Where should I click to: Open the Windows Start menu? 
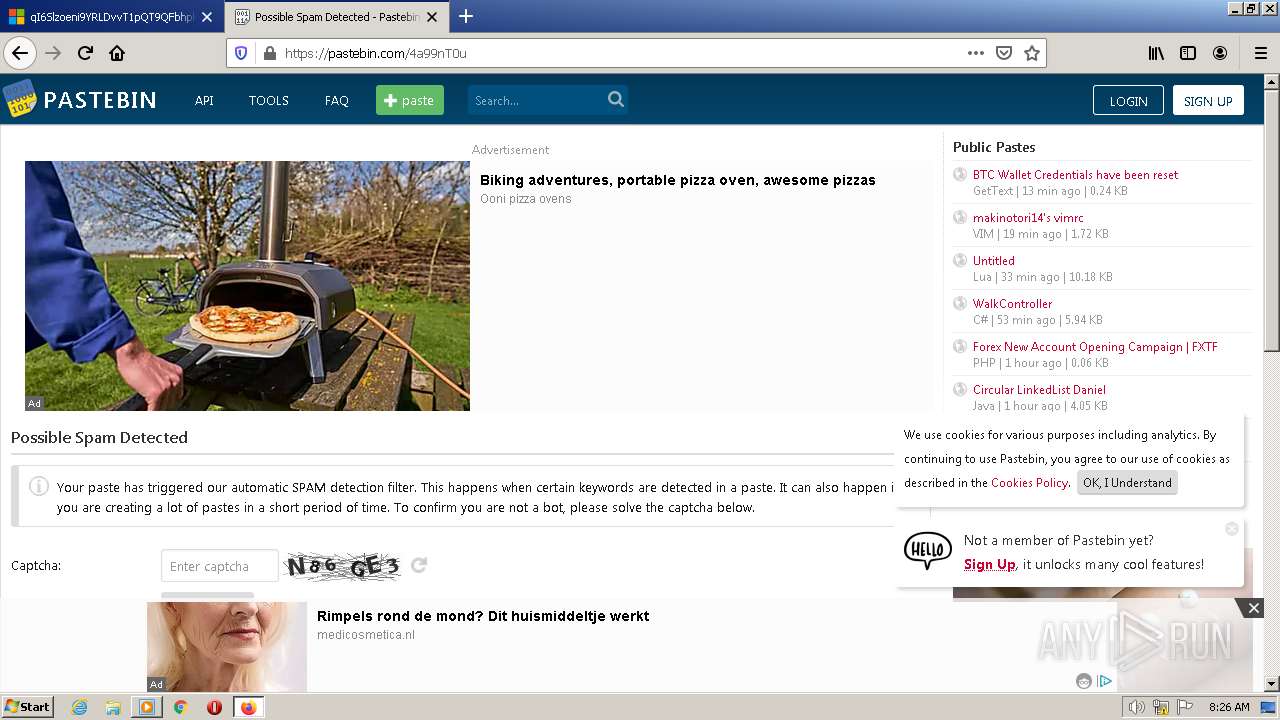(27, 707)
